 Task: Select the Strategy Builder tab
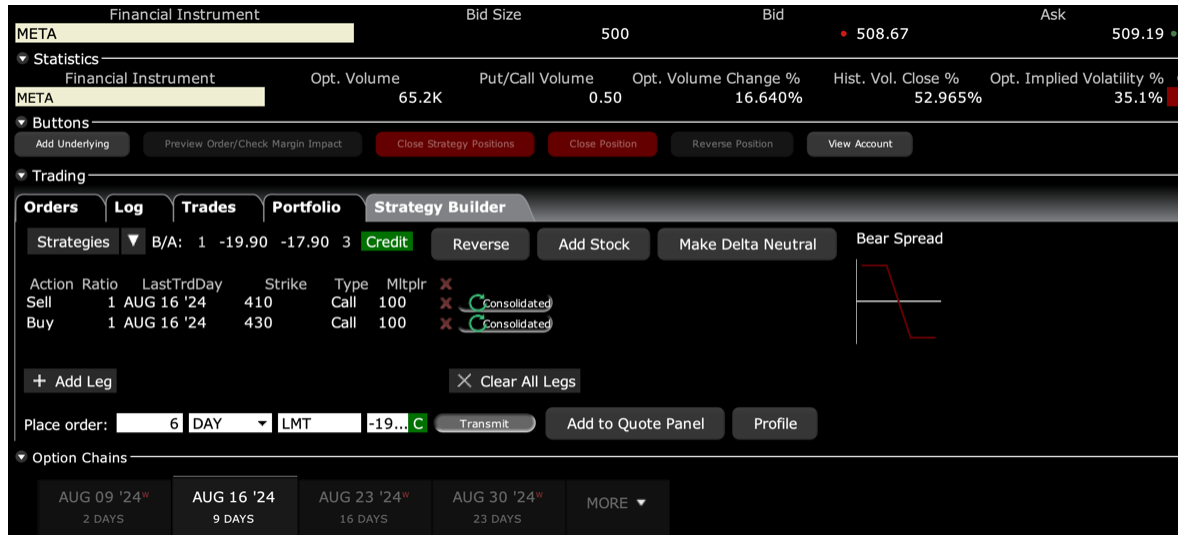(440, 207)
